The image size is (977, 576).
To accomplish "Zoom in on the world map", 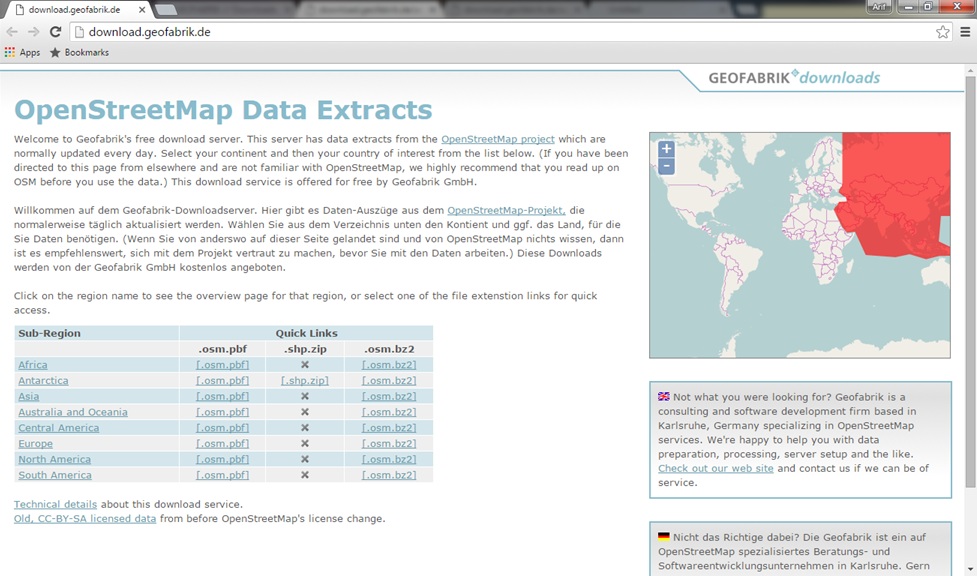I will pyautogui.click(x=665, y=148).
